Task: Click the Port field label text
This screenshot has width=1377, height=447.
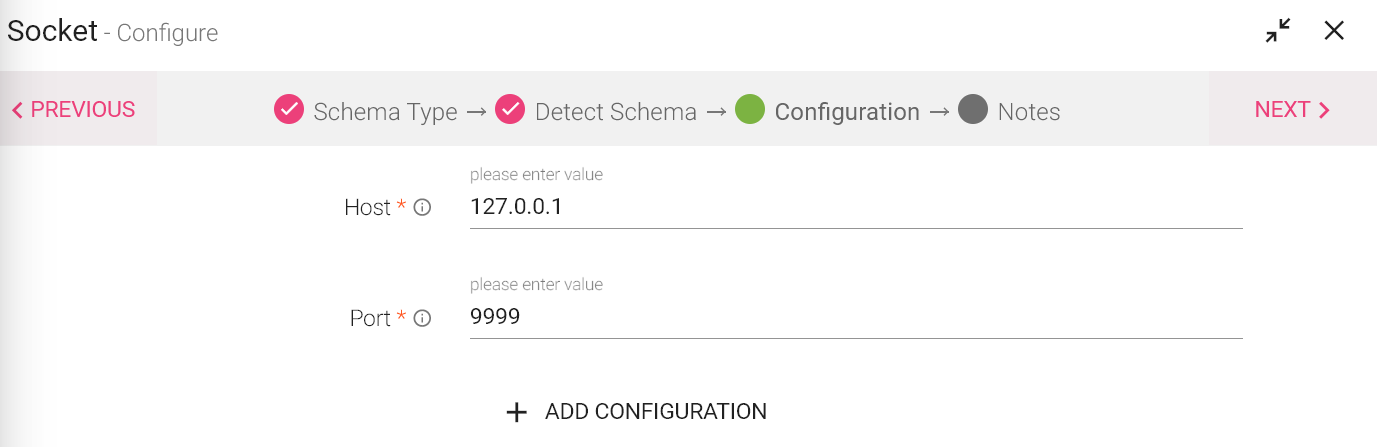Action: point(370,319)
